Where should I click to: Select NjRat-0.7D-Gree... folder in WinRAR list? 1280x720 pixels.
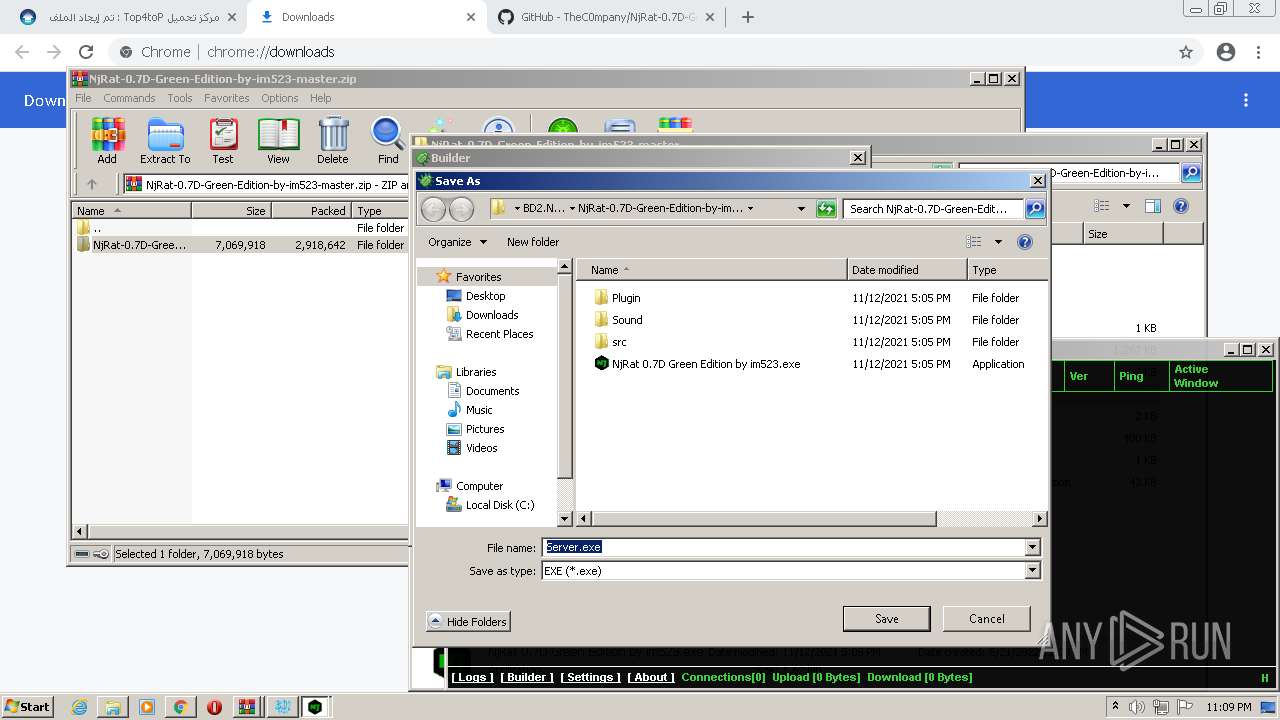(130, 245)
